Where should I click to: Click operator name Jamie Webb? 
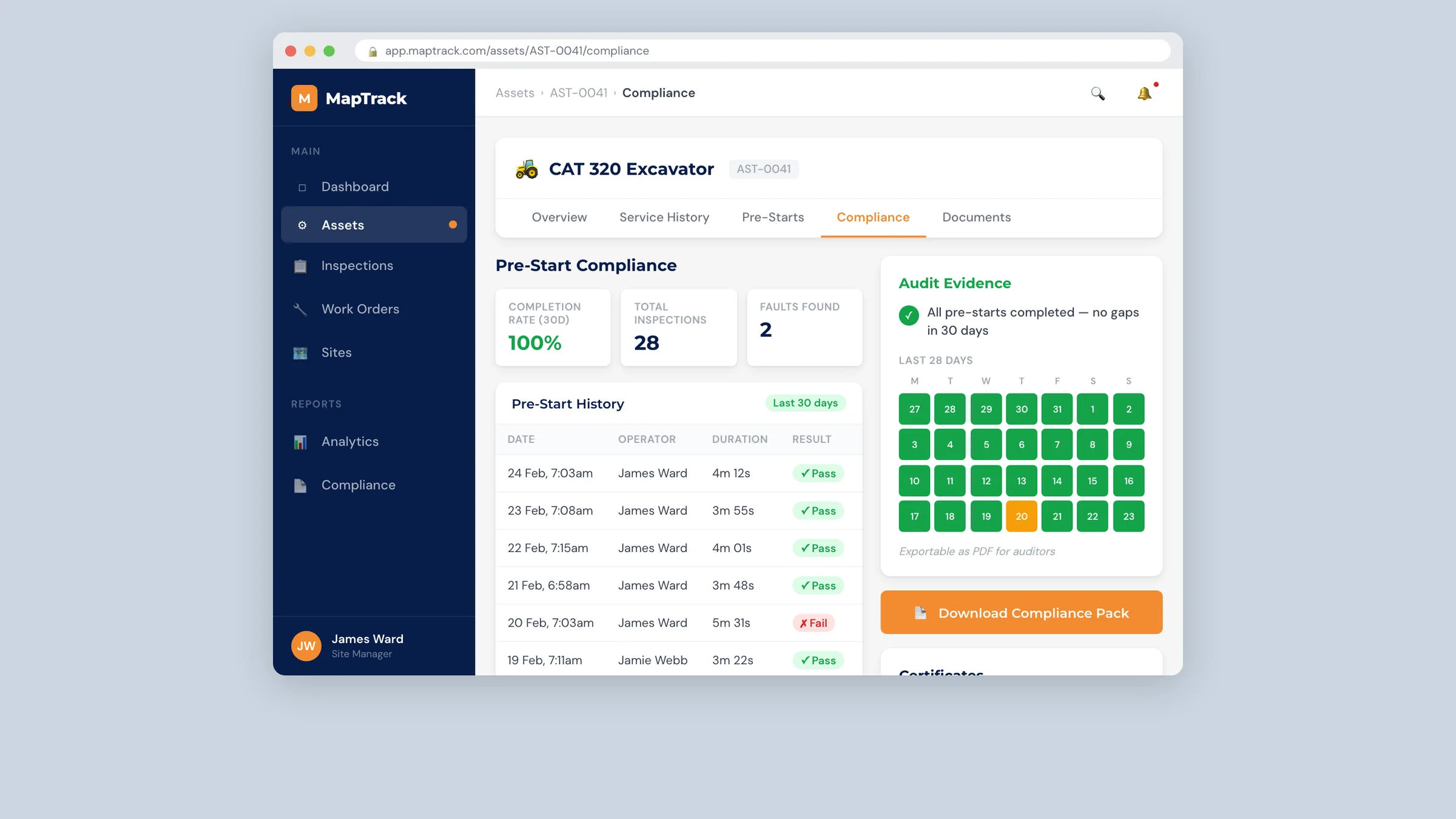click(653, 660)
